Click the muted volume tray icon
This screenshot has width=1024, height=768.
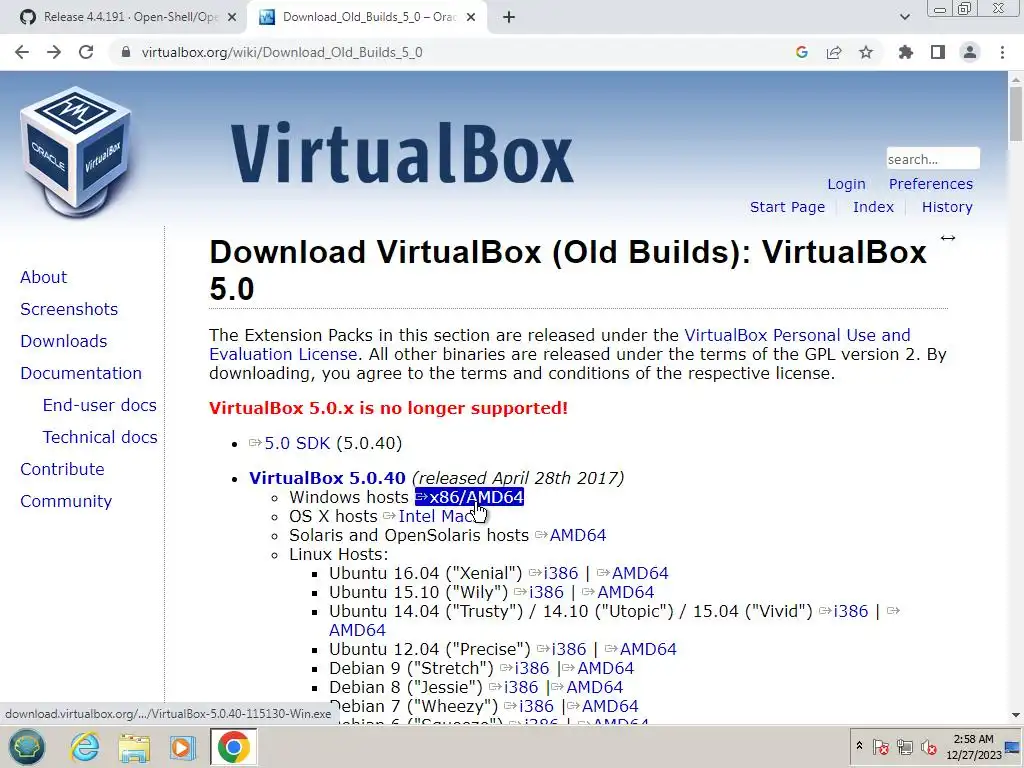point(928,746)
